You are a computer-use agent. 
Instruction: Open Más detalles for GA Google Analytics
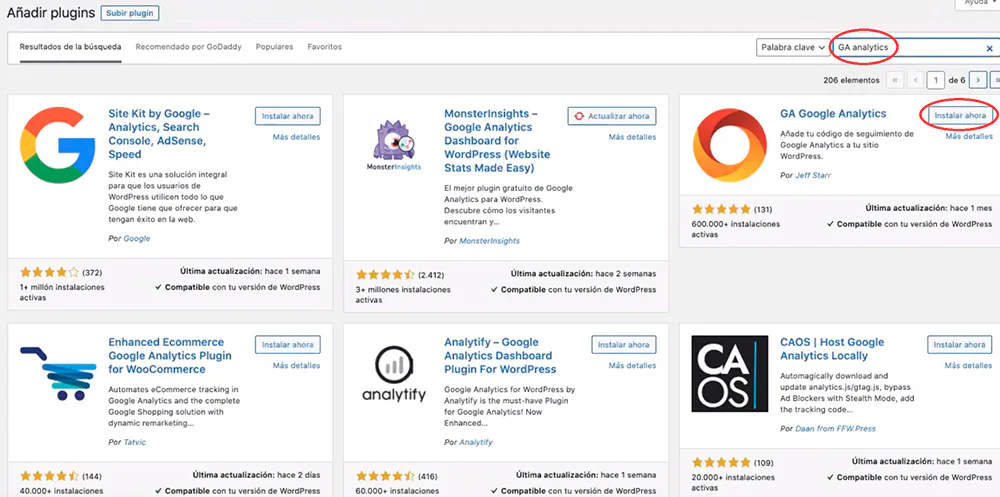pos(969,137)
